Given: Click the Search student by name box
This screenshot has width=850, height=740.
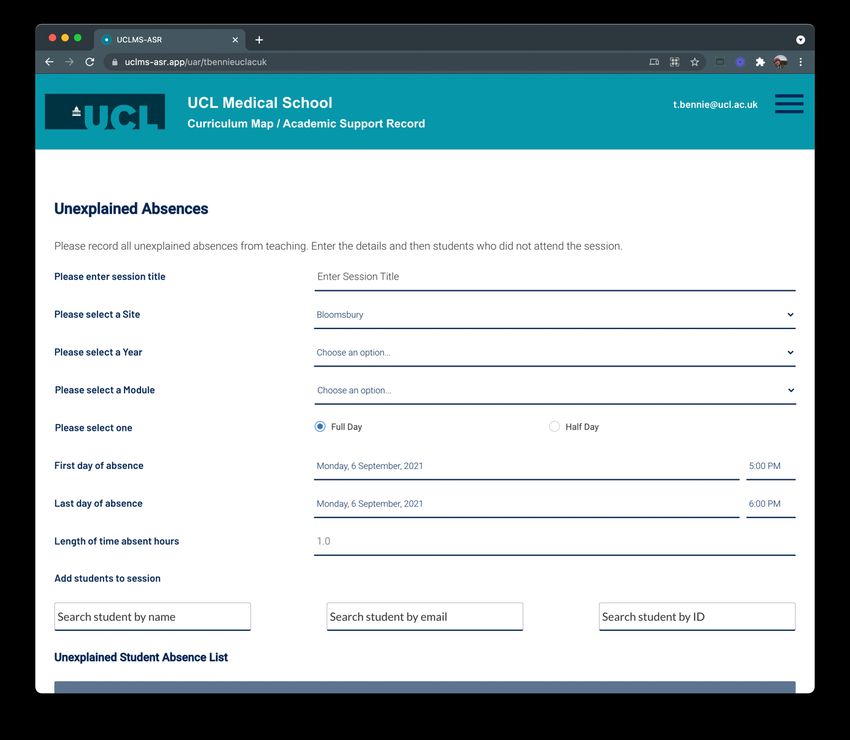Looking at the screenshot, I should [152, 616].
